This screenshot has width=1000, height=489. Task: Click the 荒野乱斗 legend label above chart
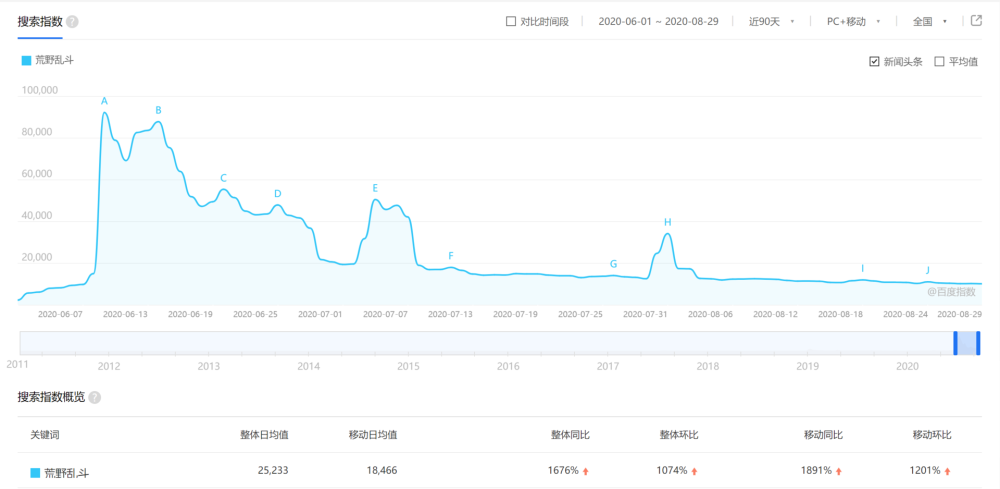click(x=55, y=61)
